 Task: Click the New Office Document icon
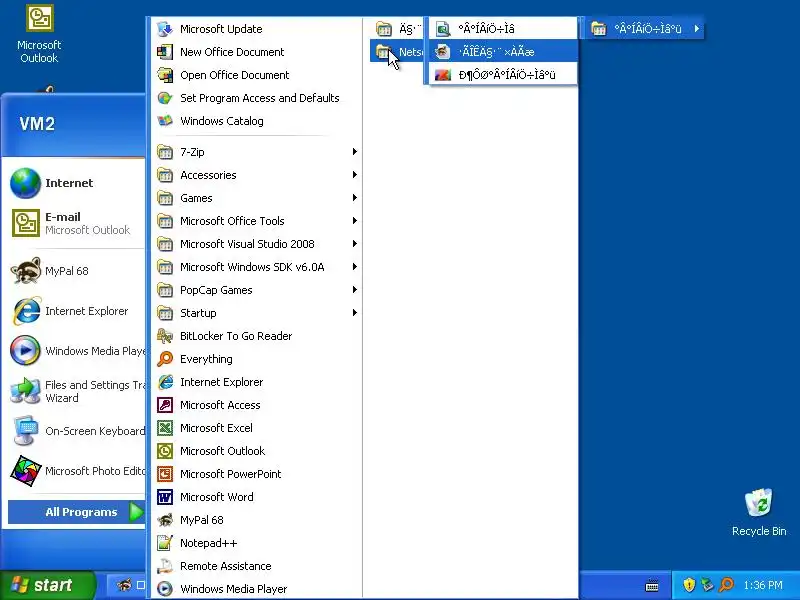[165, 52]
